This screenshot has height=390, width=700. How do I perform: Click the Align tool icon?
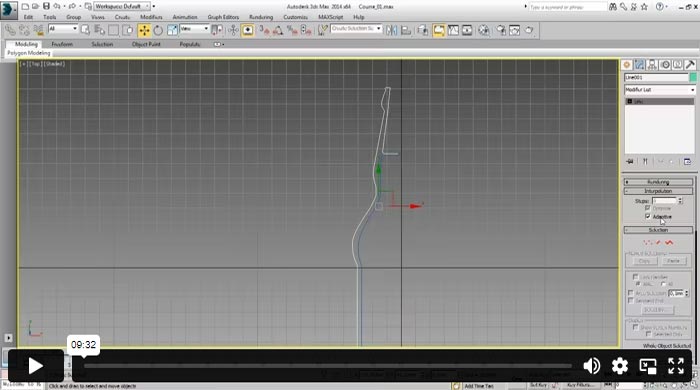406,30
